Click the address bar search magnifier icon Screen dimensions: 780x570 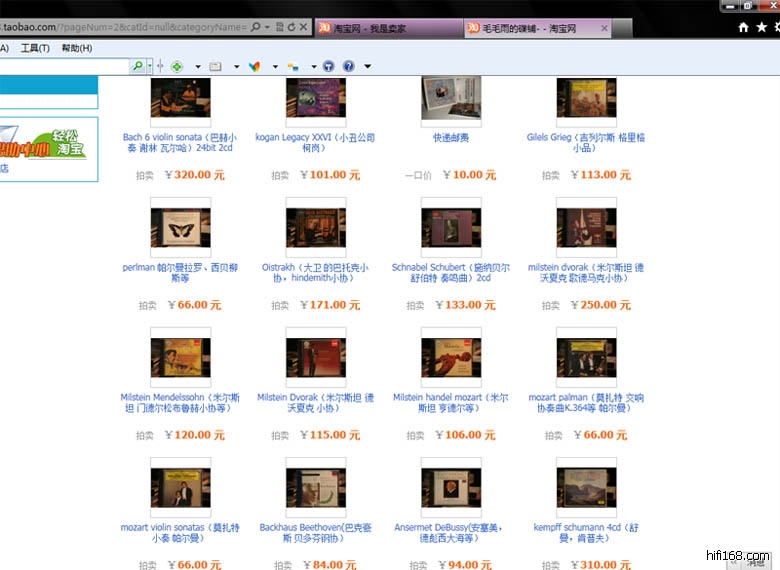click(x=256, y=27)
